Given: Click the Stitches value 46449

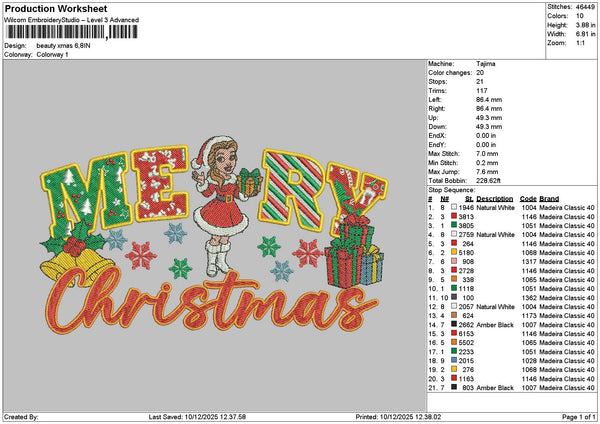Looking at the screenshot, I should tap(585, 7).
